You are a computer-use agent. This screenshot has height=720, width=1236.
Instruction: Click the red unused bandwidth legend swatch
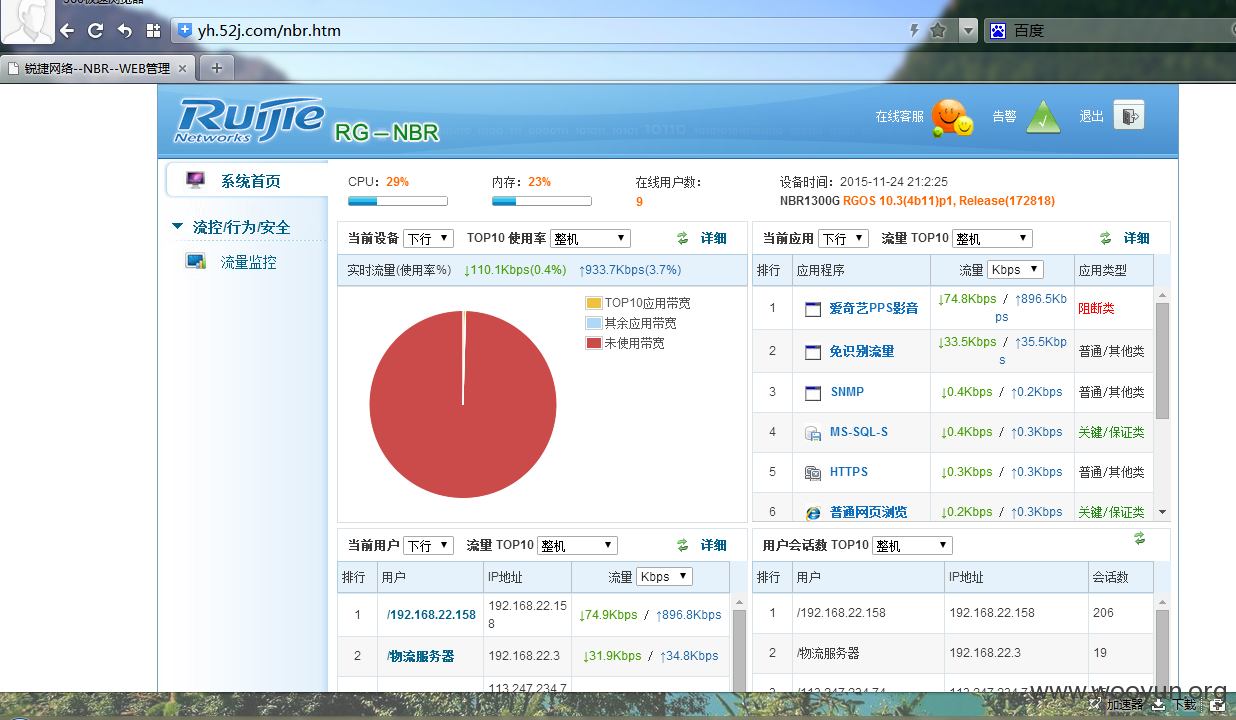[594, 343]
